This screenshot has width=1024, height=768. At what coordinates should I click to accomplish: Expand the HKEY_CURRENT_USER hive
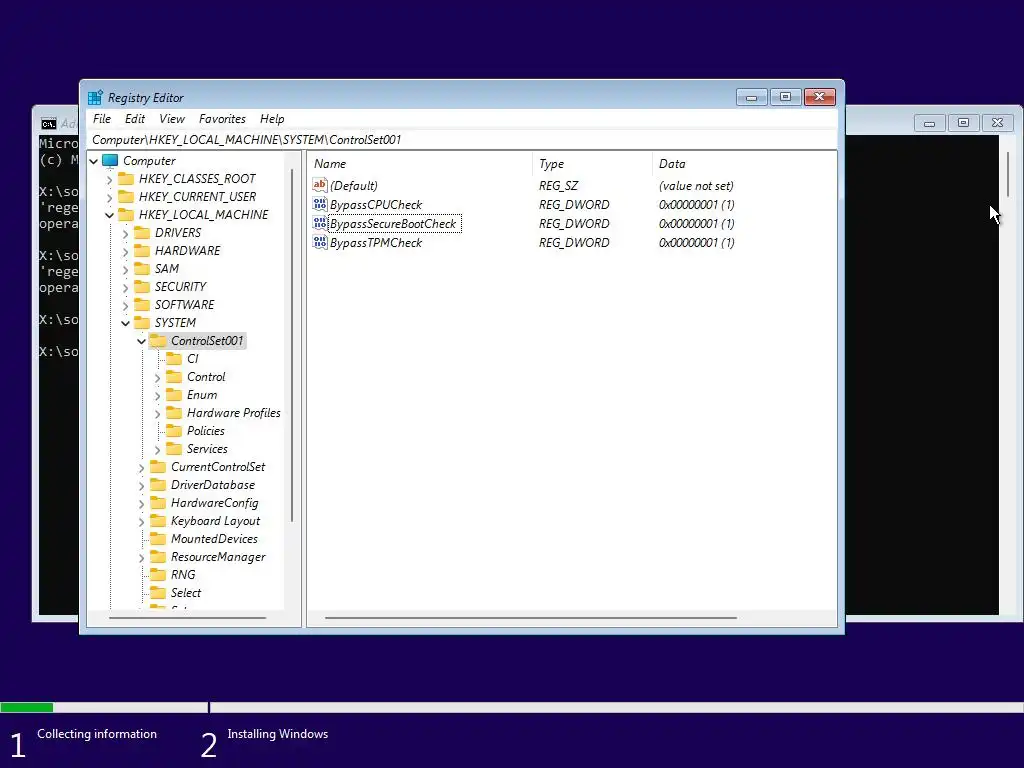[x=109, y=197]
